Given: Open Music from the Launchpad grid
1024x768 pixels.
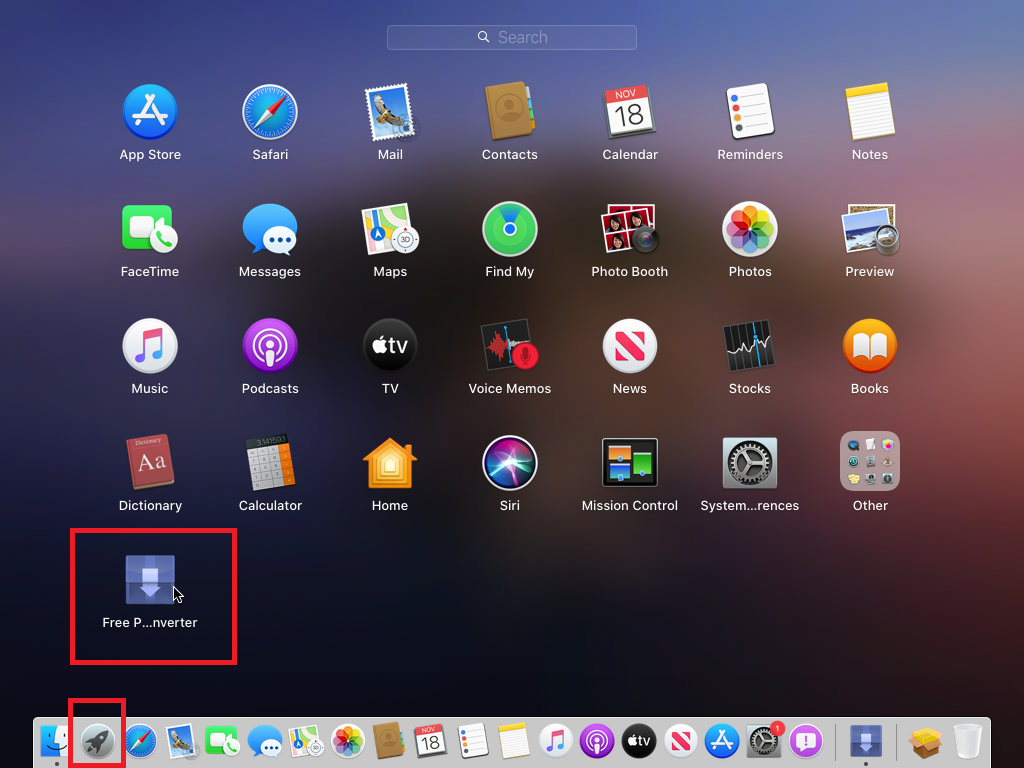Looking at the screenshot, I should [150, 345].
